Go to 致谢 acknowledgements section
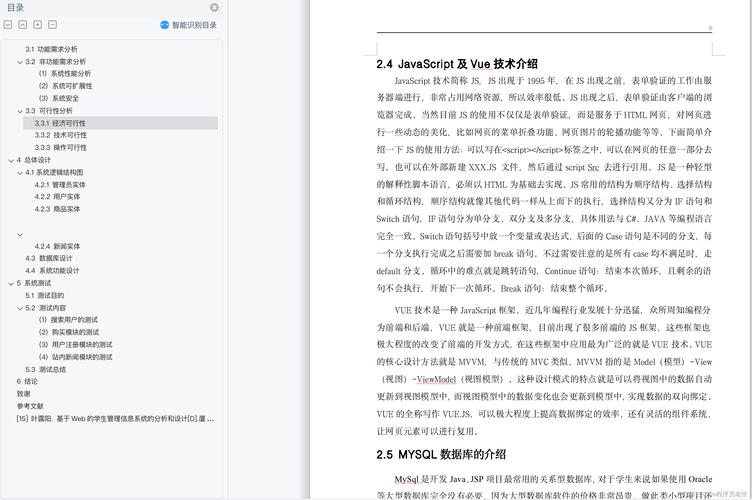 24,394
